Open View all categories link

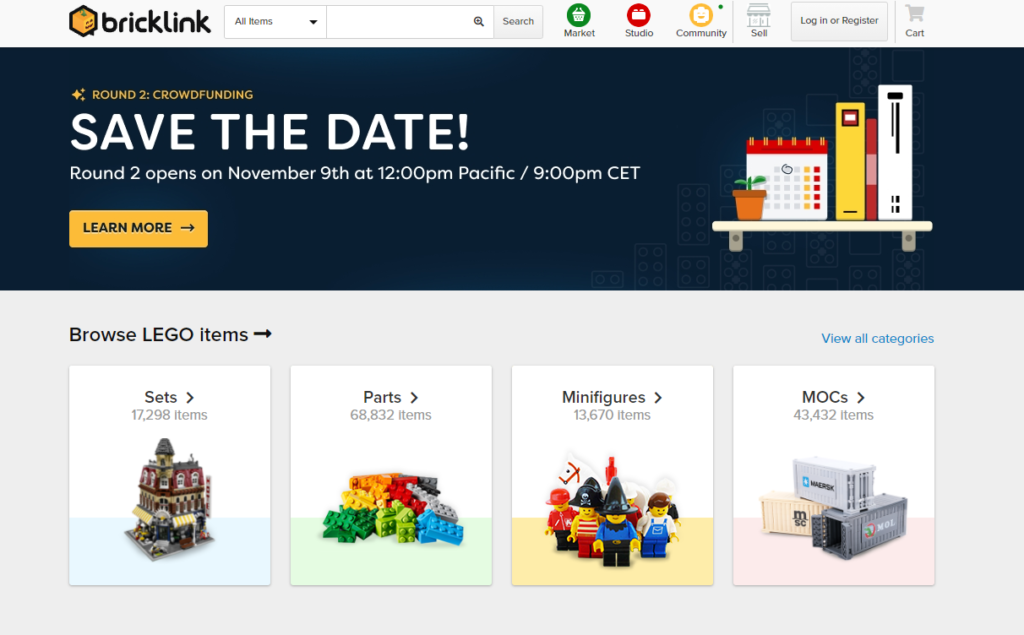click(x=877, y=338)
